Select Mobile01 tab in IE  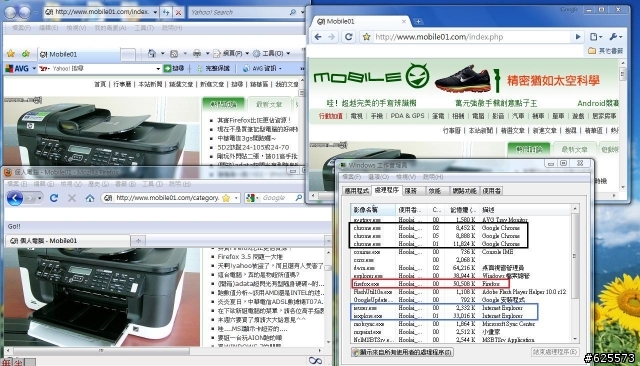(78, 54)
